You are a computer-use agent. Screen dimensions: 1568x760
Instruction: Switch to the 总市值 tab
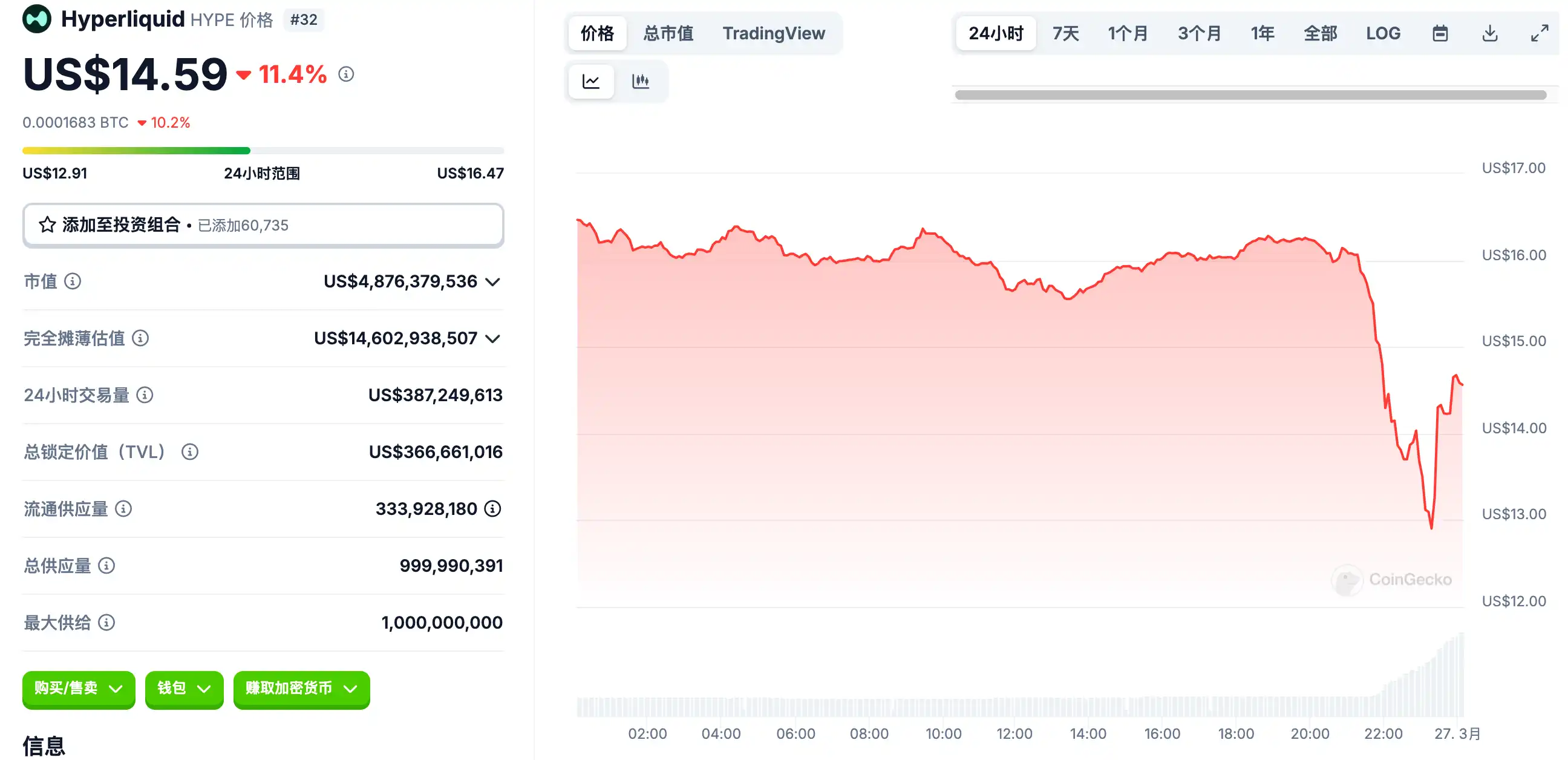[668, 33]
